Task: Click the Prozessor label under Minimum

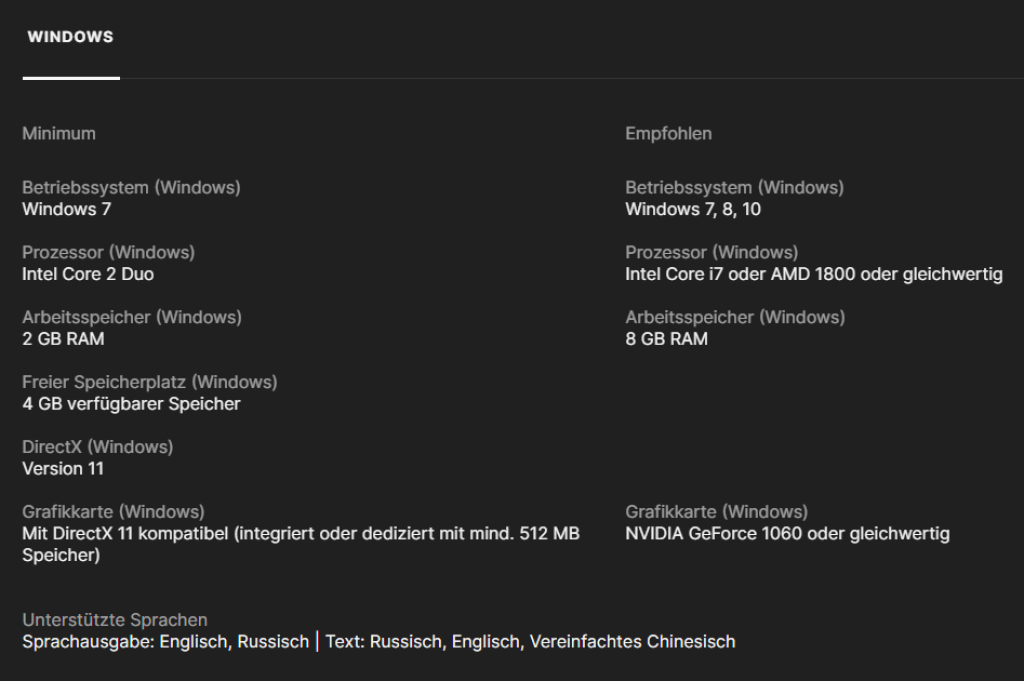Action: tap(108, 252)
